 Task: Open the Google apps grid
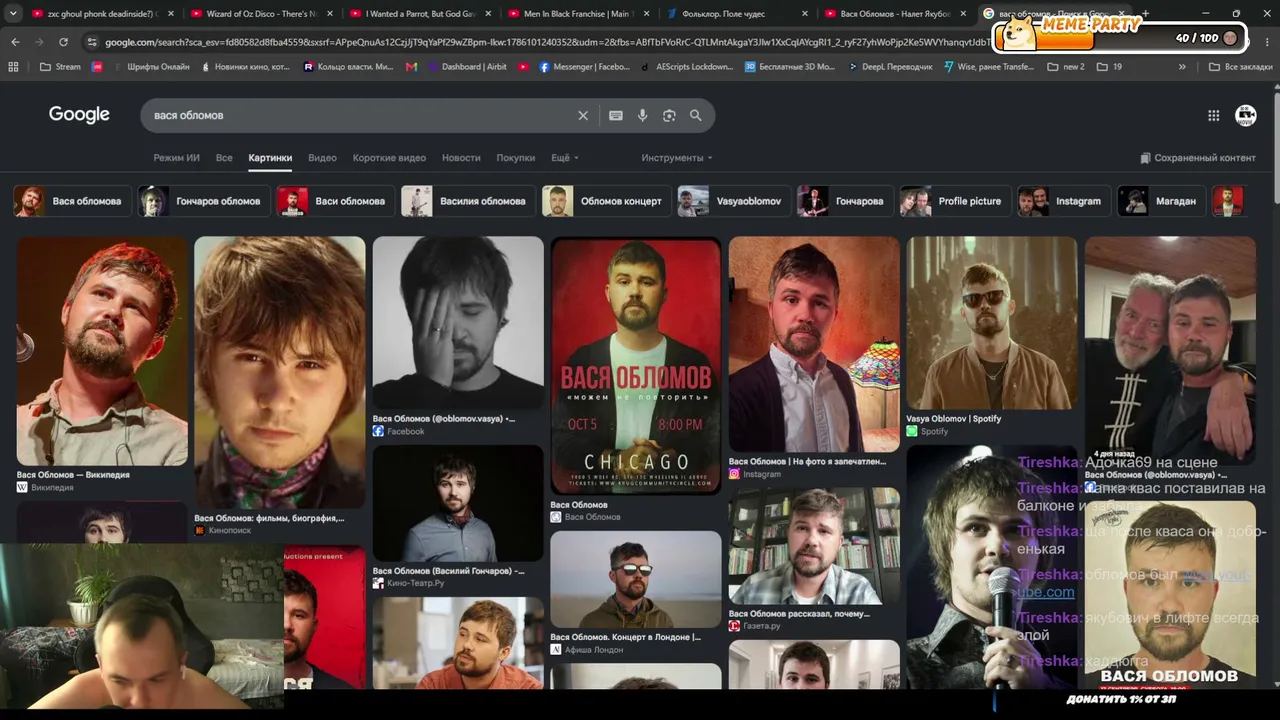tap(1213, 115)
